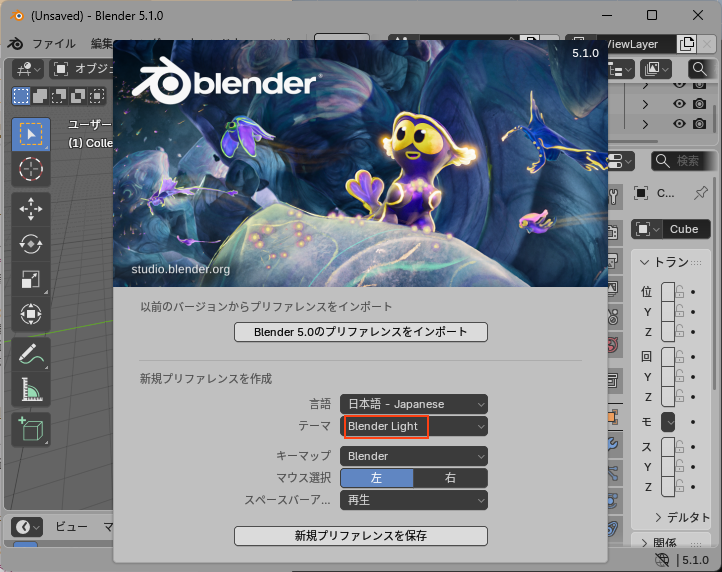This screenshot has height=572, width=722.
Task: Open the 言語 language dropdown
Action: [x=414, y=404]
